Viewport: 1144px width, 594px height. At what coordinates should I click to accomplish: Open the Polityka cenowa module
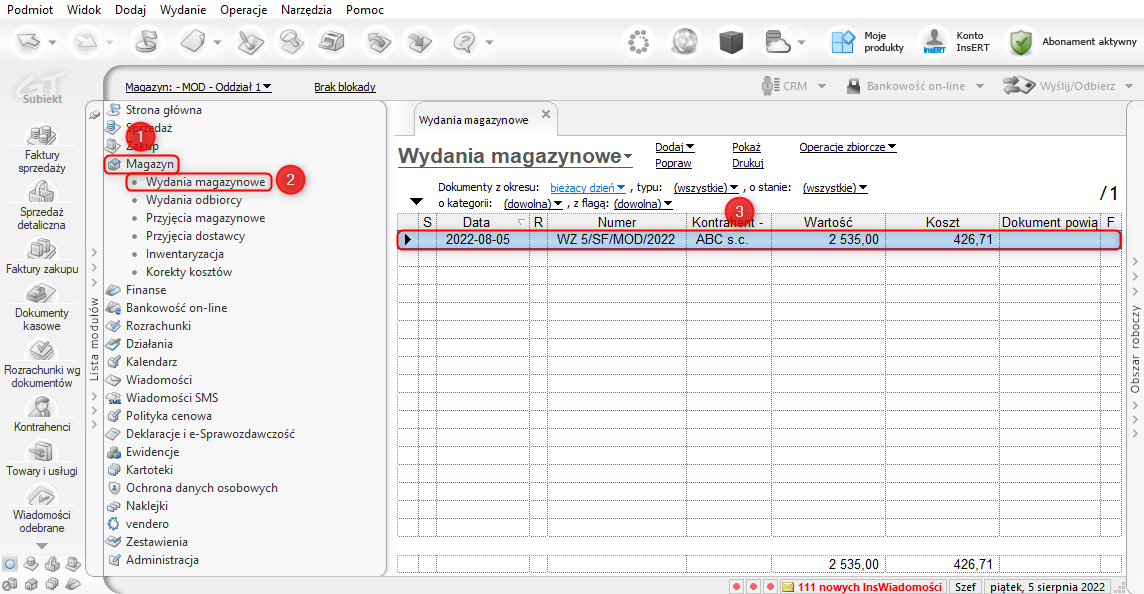(169, 416)
